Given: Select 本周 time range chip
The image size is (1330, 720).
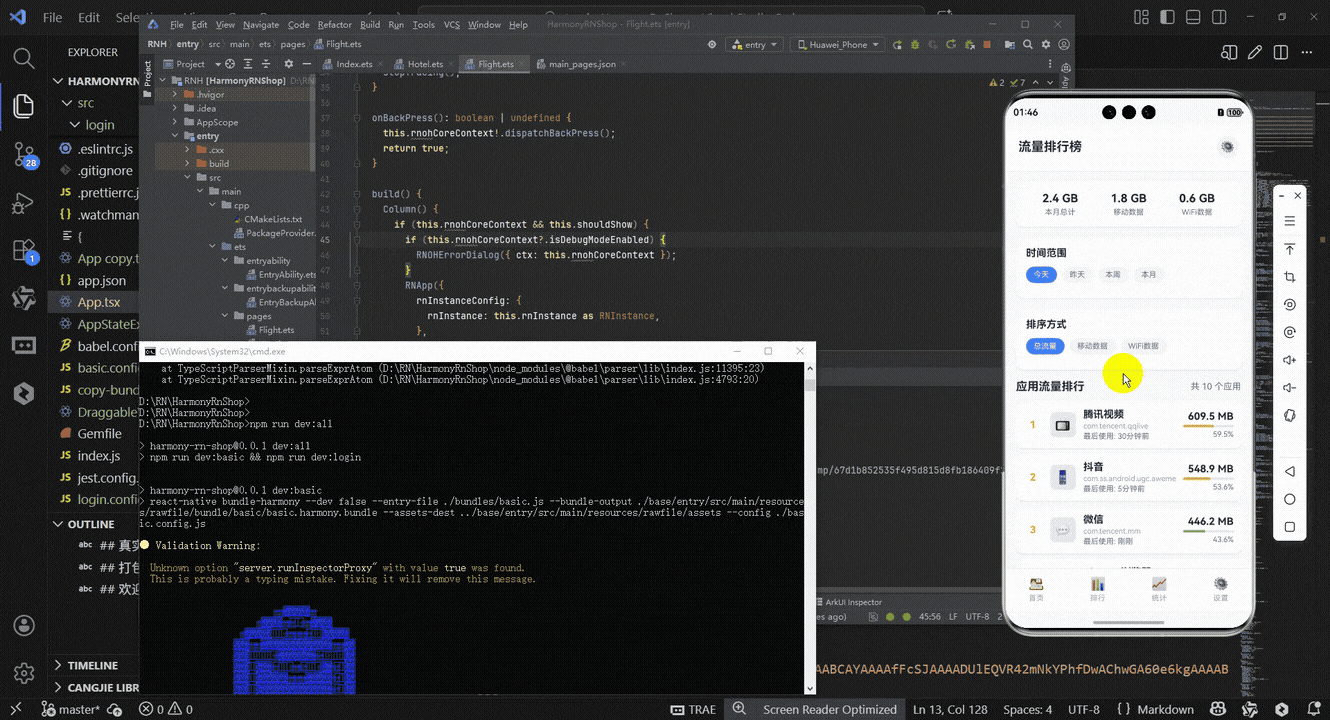Looking at the screenshot, I should pos(1112,274).
